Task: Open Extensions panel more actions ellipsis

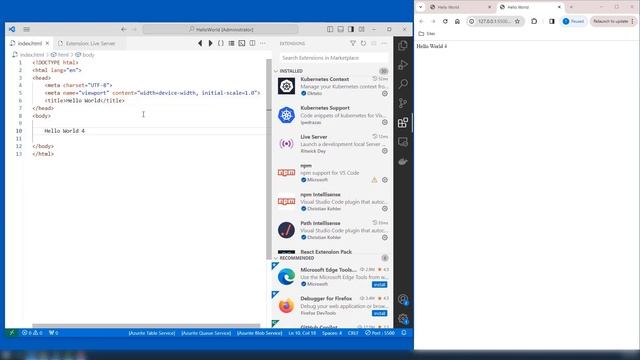Action: (384, 43)
